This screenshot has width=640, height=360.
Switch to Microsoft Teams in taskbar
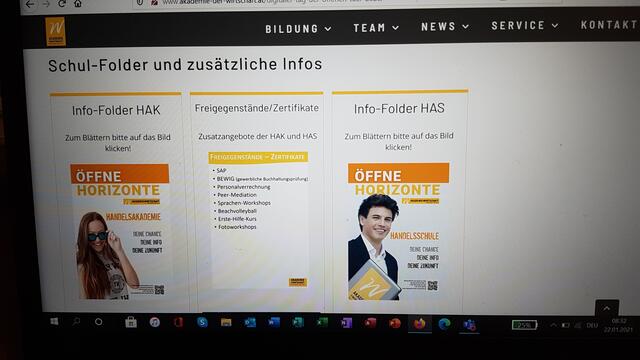469,325
